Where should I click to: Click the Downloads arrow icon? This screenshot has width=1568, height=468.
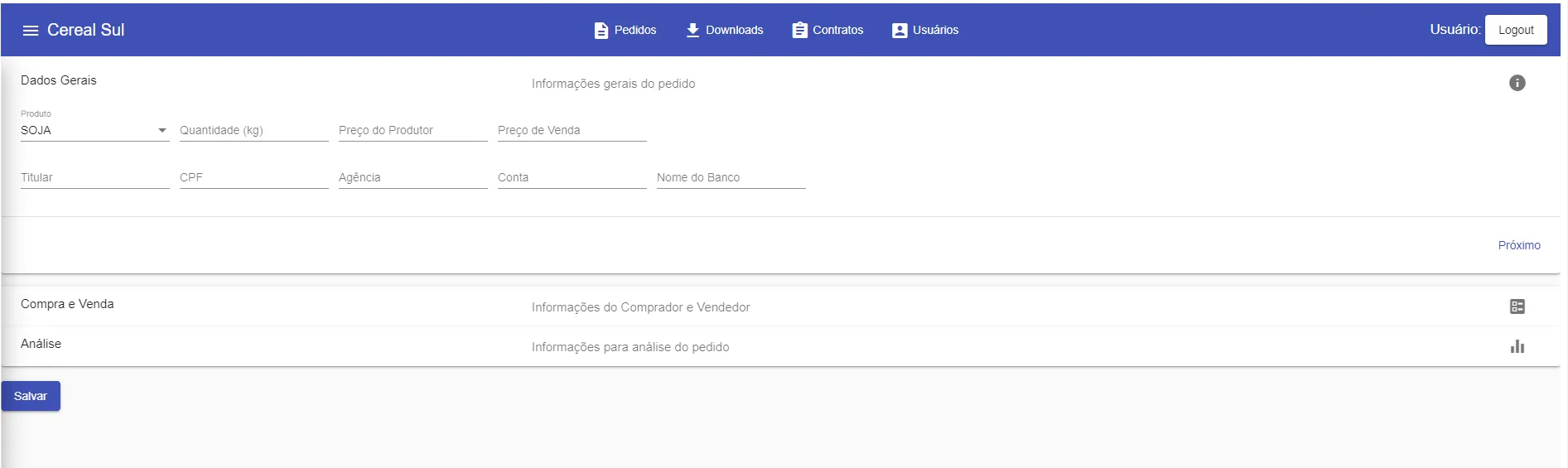point(692,31)
